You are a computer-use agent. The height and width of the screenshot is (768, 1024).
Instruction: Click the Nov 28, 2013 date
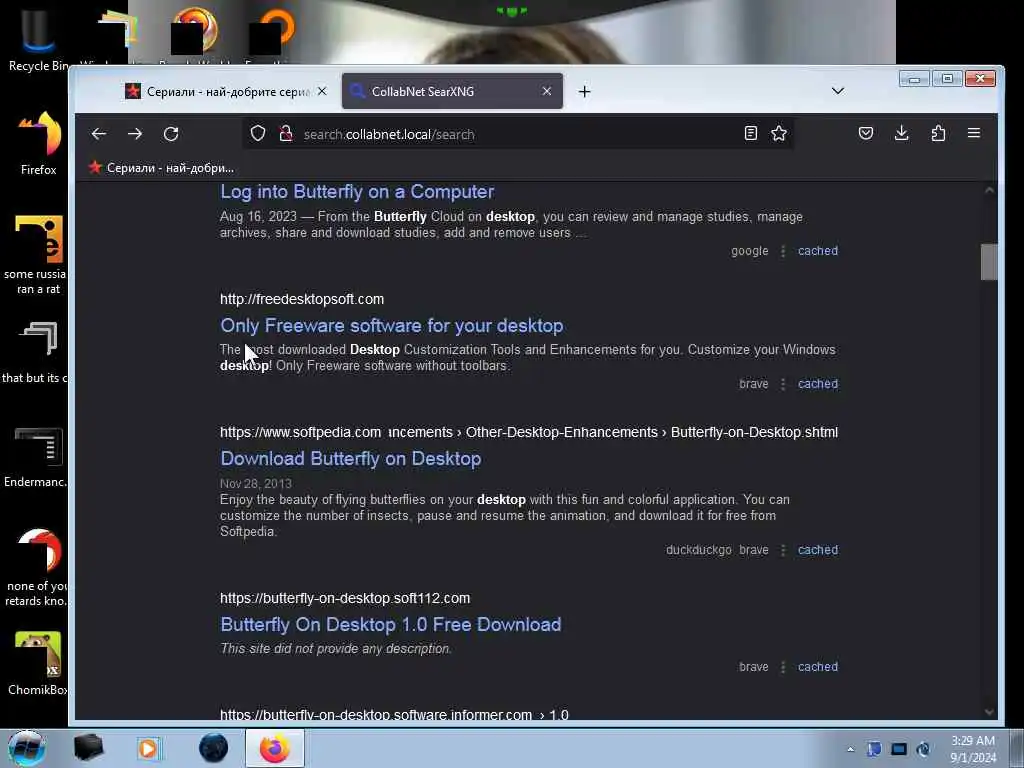(255, 483)
